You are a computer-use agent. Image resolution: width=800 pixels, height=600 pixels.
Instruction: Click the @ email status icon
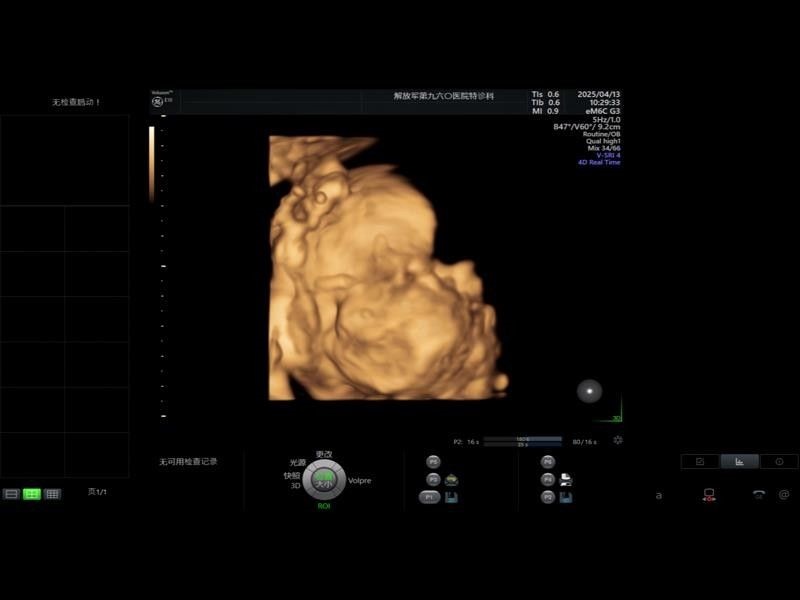click(x=784, y=494)
